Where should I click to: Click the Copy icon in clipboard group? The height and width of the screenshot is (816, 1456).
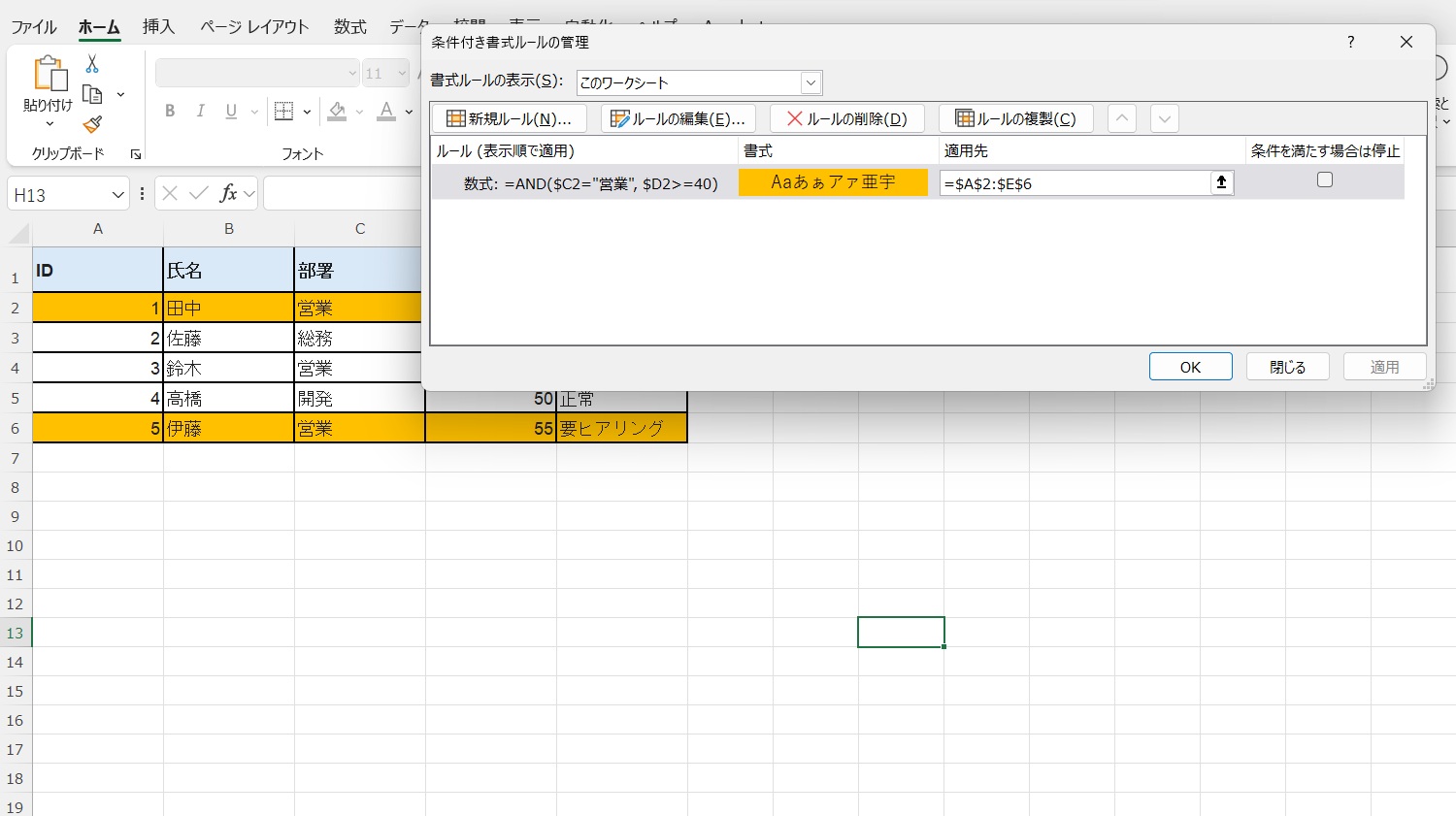point(93,94)
